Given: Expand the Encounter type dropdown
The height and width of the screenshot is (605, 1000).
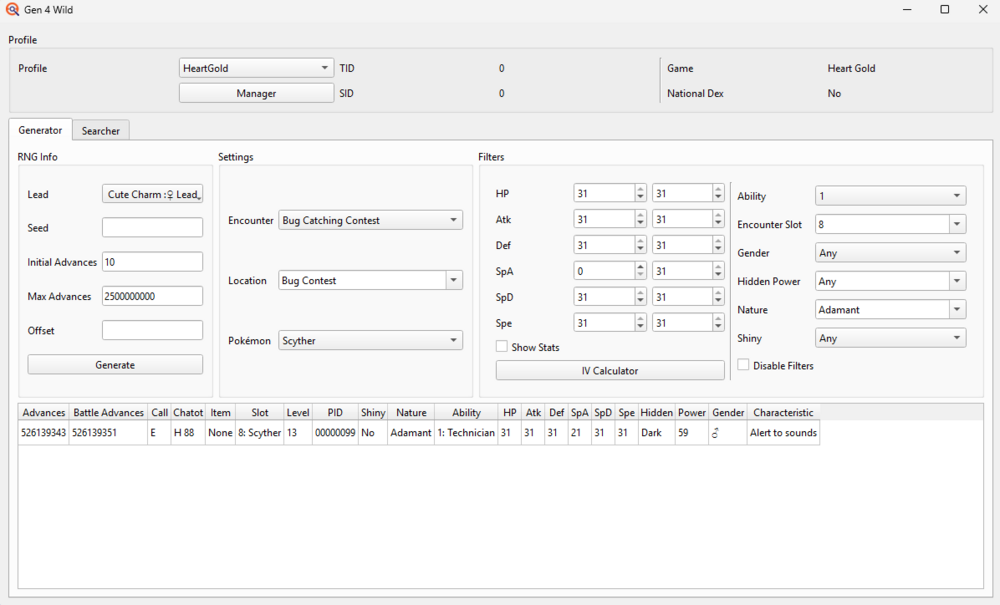Looking at the screenshot, I should [370, 220].
